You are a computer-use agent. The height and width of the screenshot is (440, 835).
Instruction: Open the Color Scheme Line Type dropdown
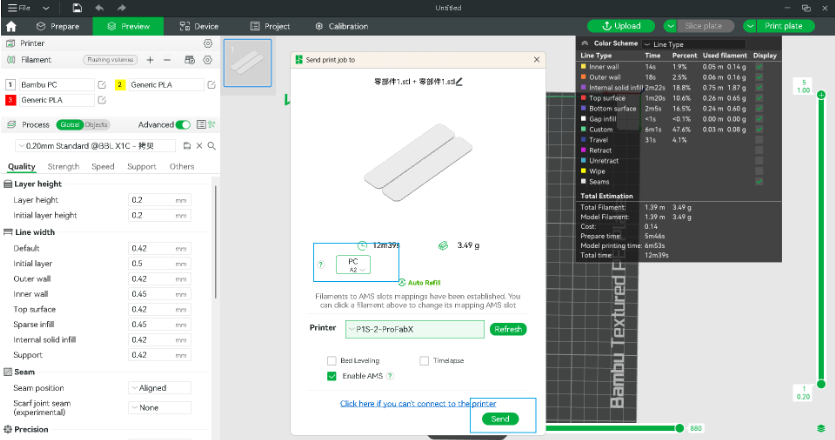tap(694, 44)
